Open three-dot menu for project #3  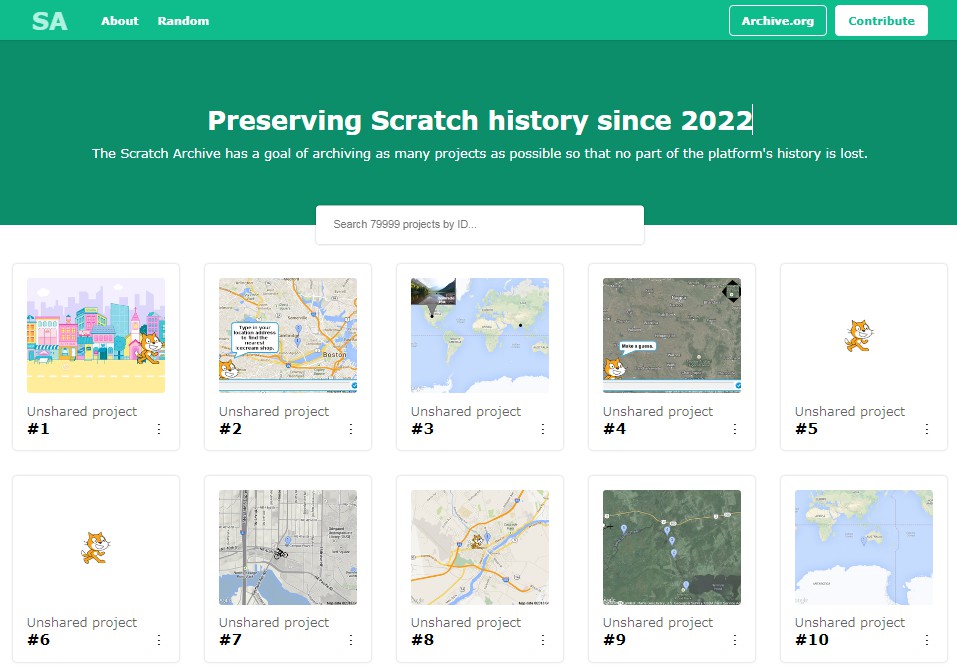[x=543, y=429]
